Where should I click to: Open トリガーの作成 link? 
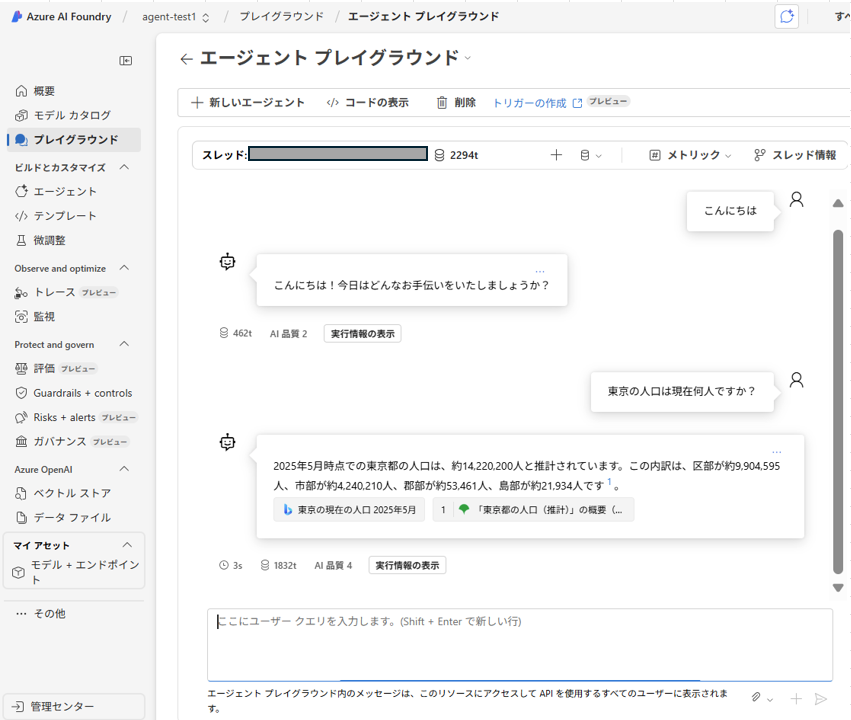537,103
